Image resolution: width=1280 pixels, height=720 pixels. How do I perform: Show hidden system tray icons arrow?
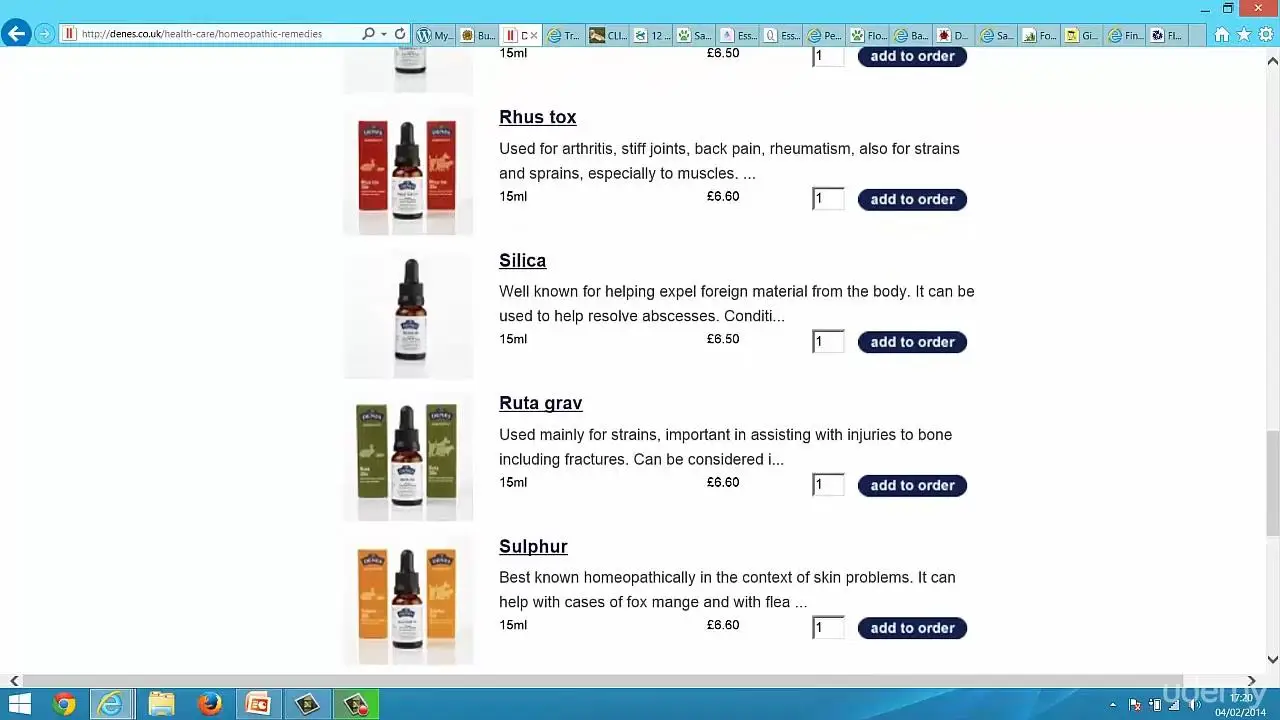point(1114,704)
